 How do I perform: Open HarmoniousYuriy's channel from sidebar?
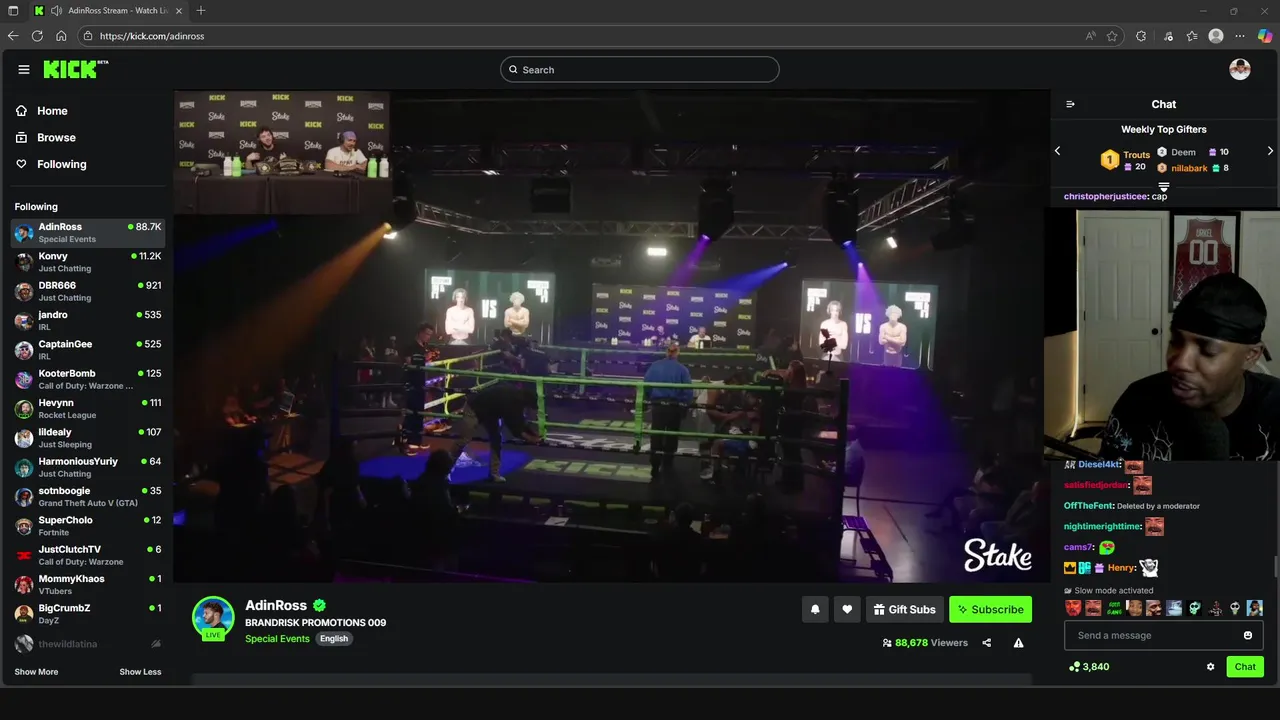(88, 467)
